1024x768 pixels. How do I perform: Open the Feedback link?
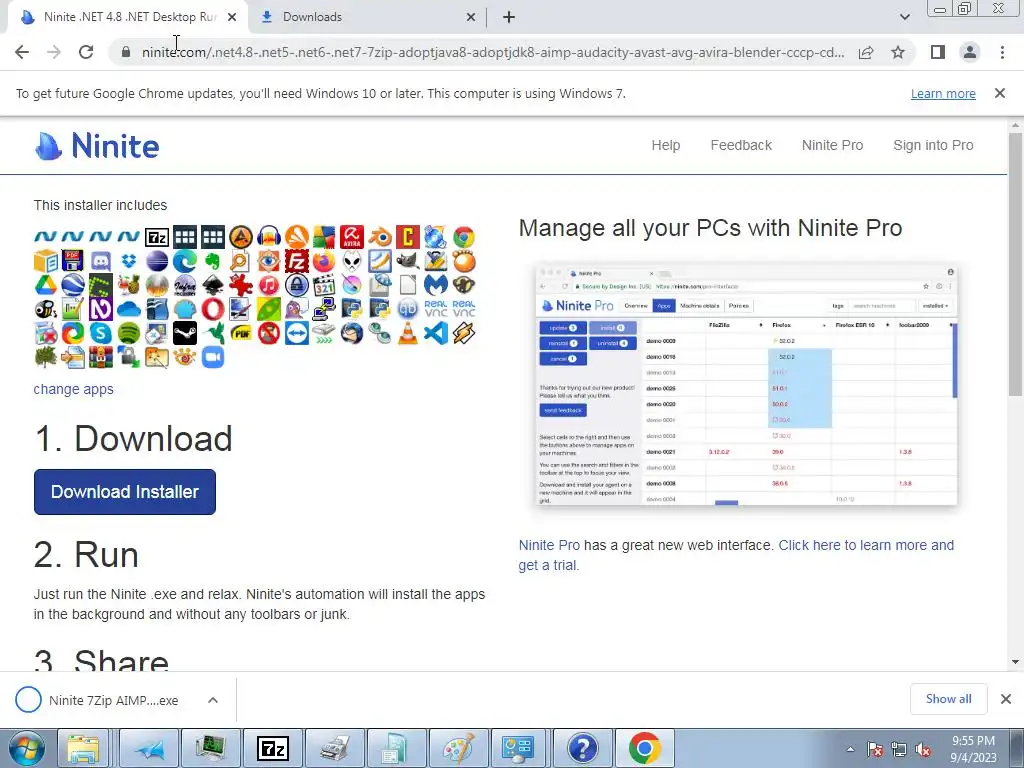(741, 145)
